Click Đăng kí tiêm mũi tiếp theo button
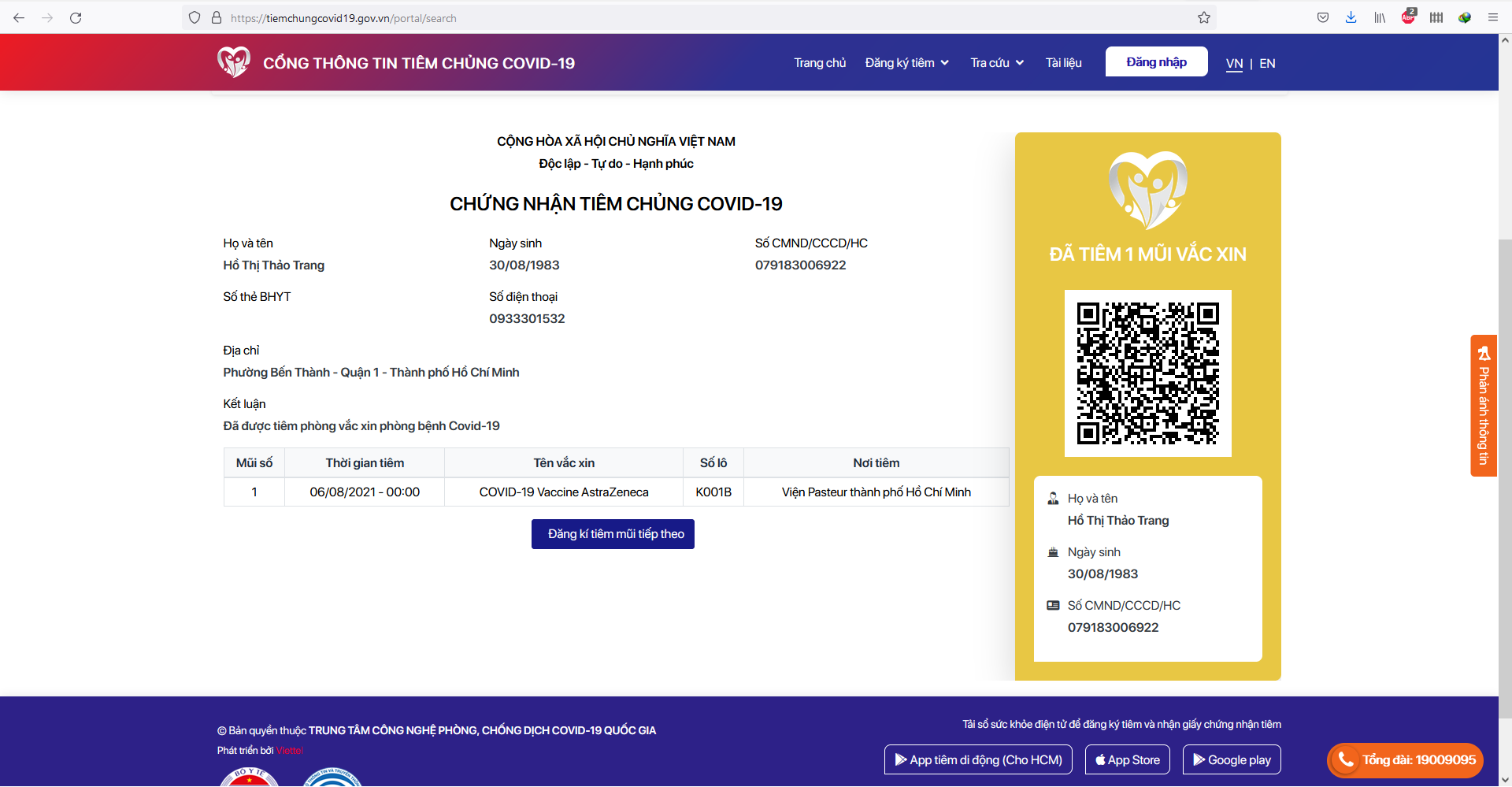The height and width of the screenshot is (787, 1512). click(x=613, y=534)
